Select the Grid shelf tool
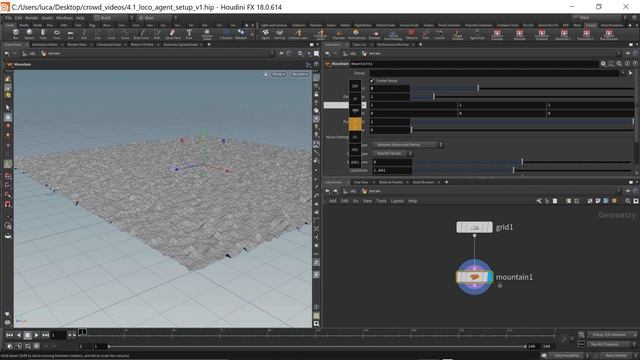 71,33
